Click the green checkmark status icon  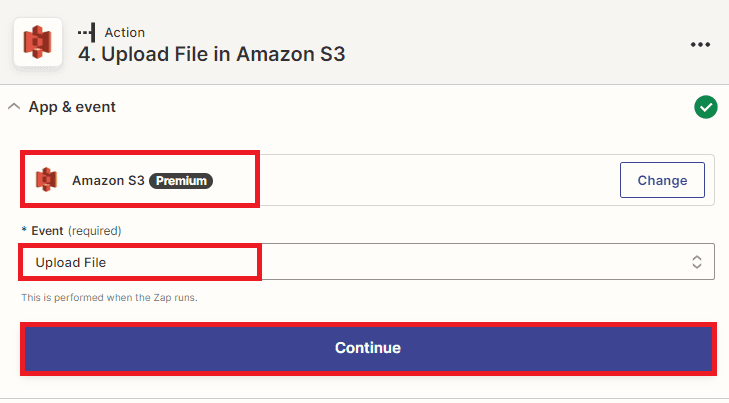[x=706, y=107]
